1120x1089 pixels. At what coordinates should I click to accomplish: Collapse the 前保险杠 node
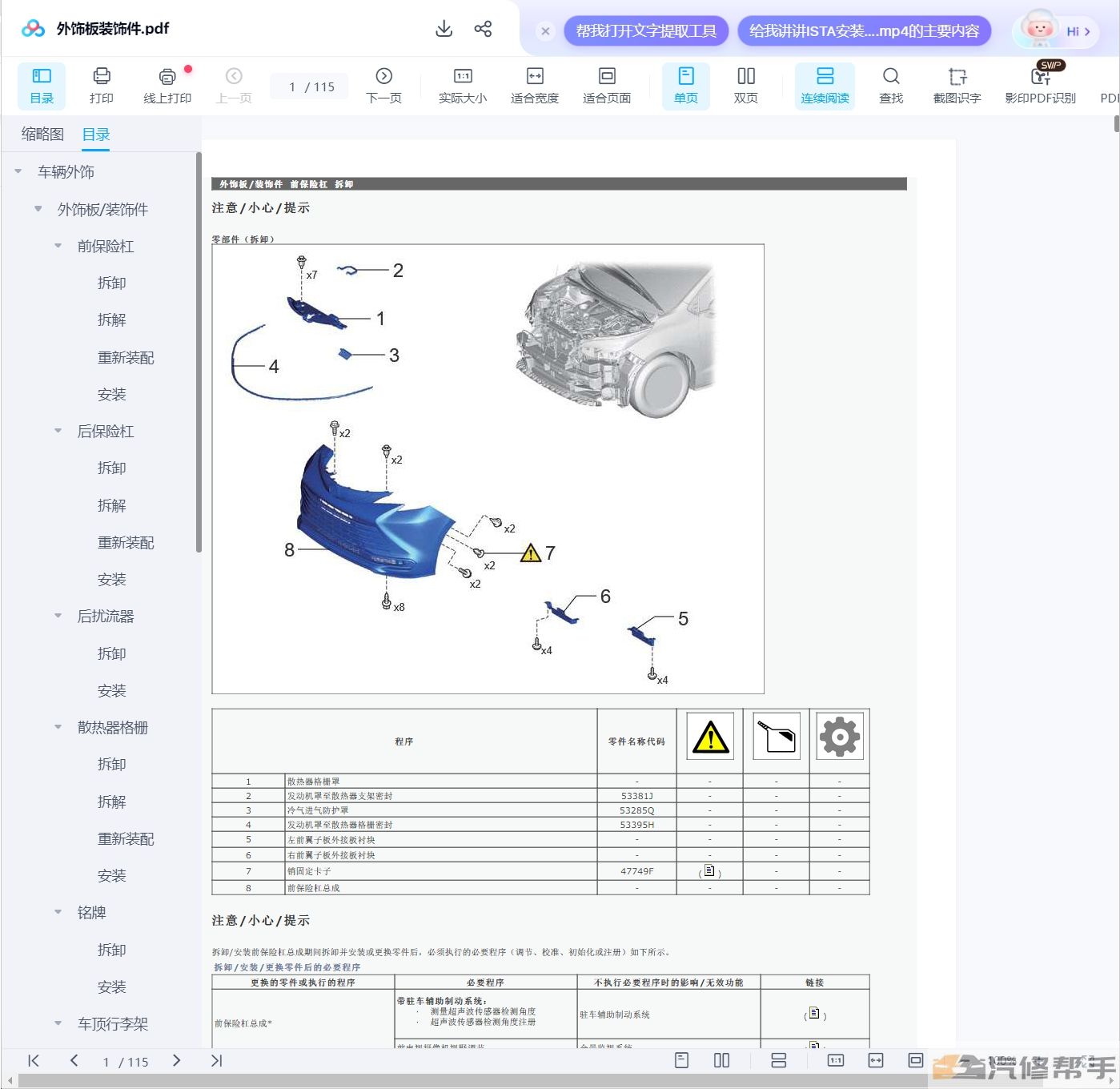(58, 246)
